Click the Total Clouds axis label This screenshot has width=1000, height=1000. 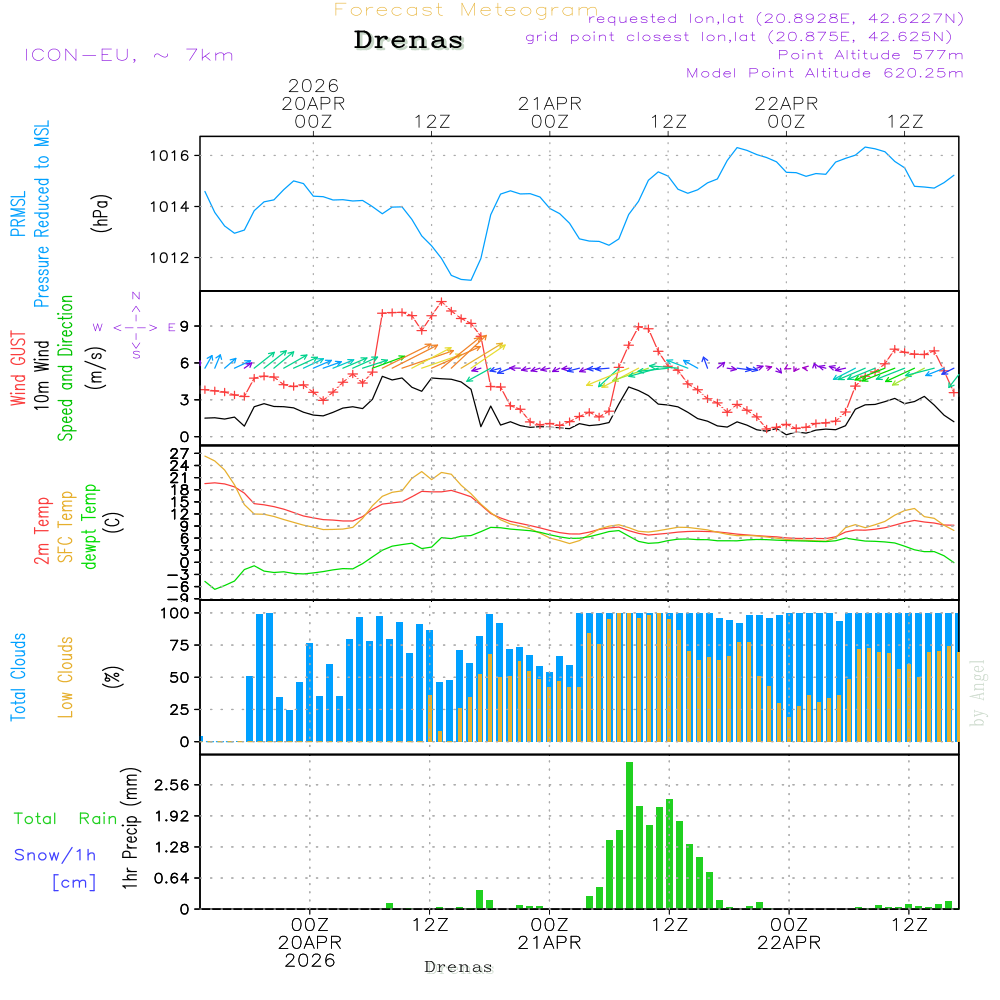(x=18, y=676)
